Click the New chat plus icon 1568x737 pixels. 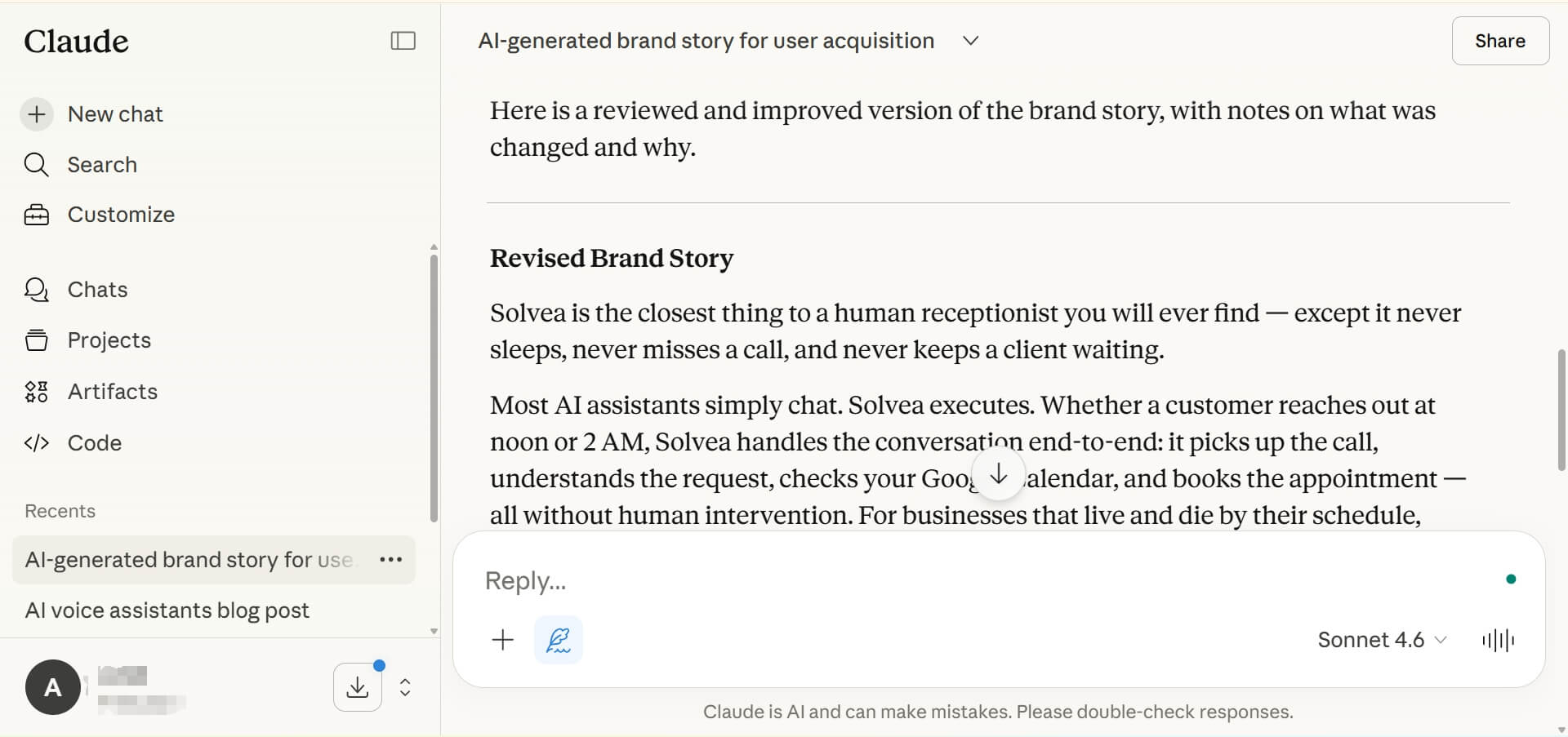37,114
